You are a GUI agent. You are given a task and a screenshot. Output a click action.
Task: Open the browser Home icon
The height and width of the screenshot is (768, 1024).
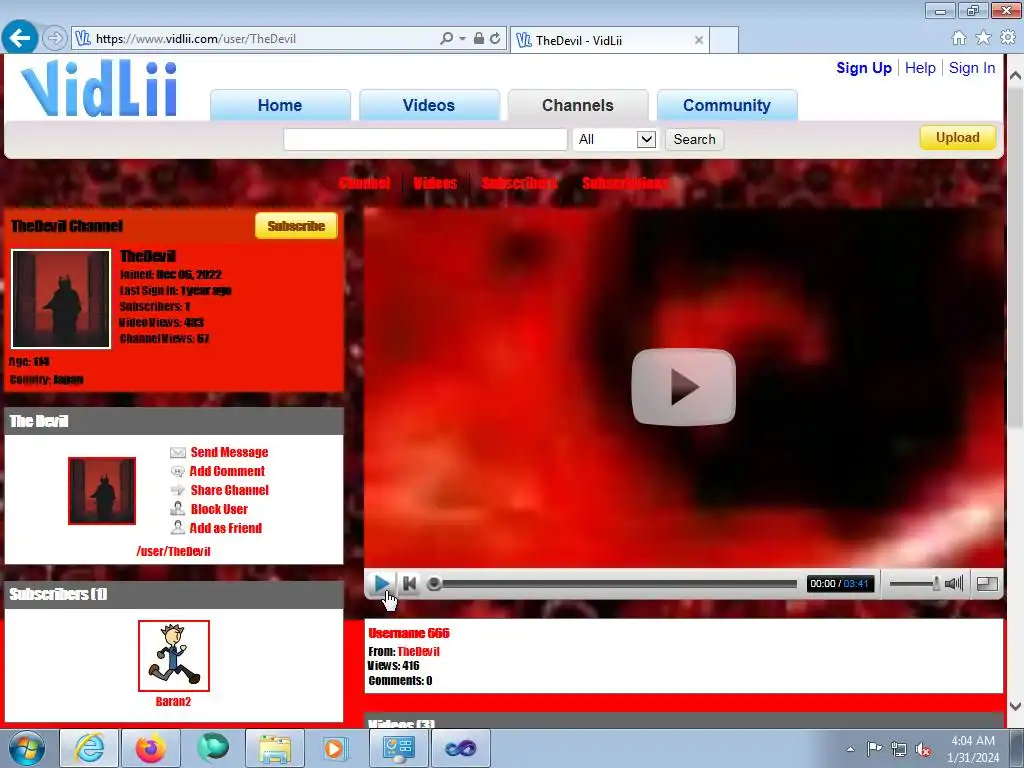click(x=959, y=38)
